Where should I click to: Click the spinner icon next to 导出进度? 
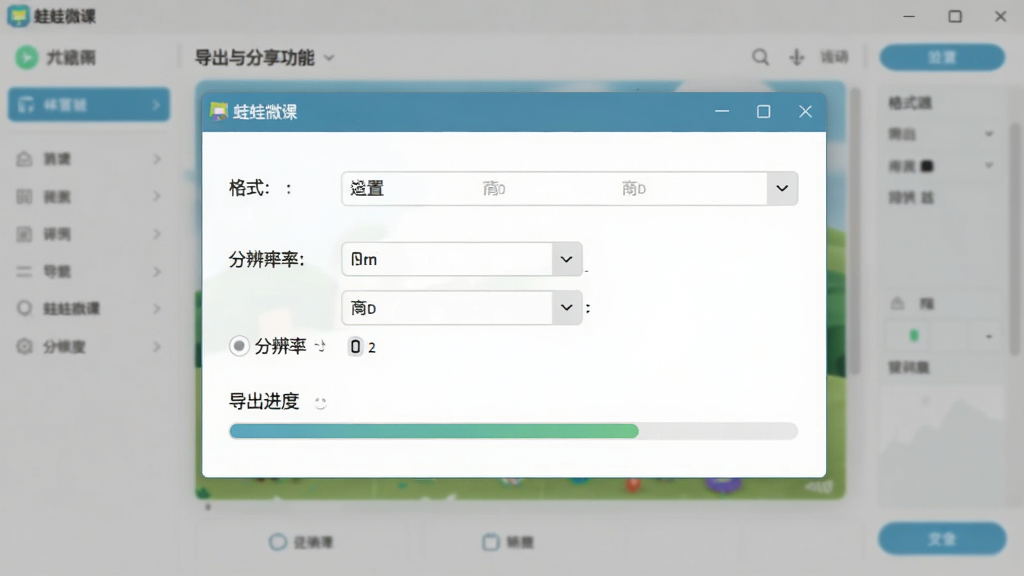coord(320,402)
